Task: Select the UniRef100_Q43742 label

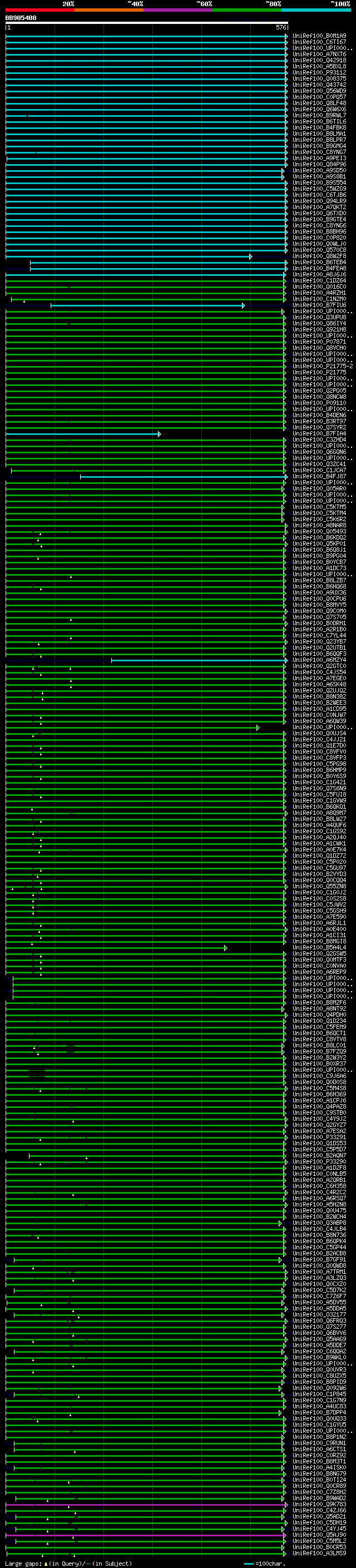Action: click(x=319, y=85)
